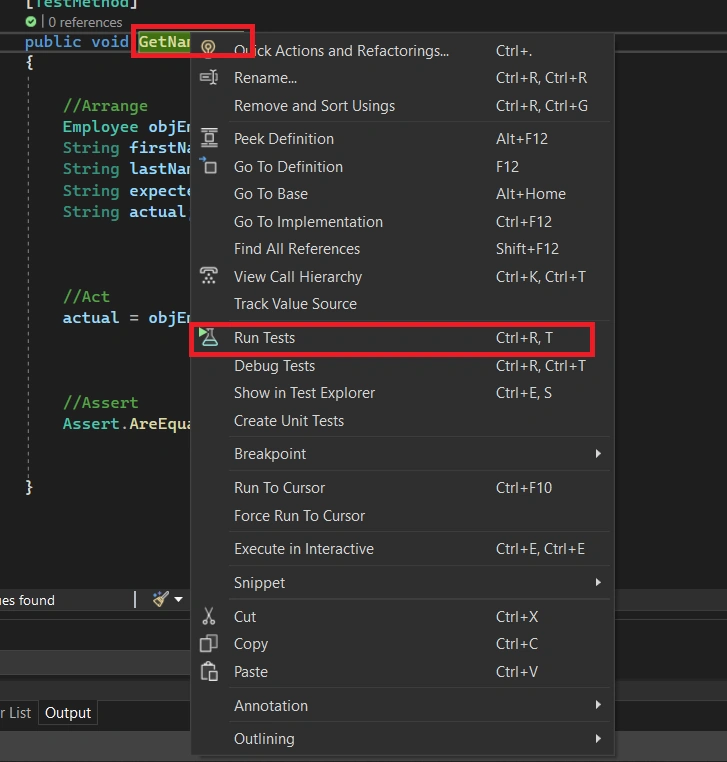Click the Copy icon in the menu
The height and width of the screenshot is (762, 727).
(209, 643)
